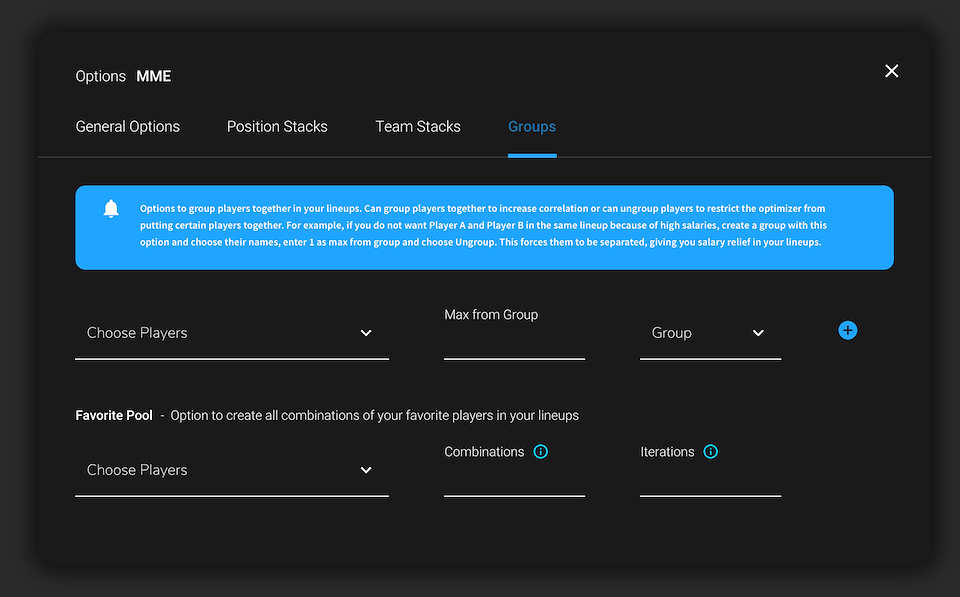Click the MME title text
This screenshot has height=597, width=960.
click(154, 77)
